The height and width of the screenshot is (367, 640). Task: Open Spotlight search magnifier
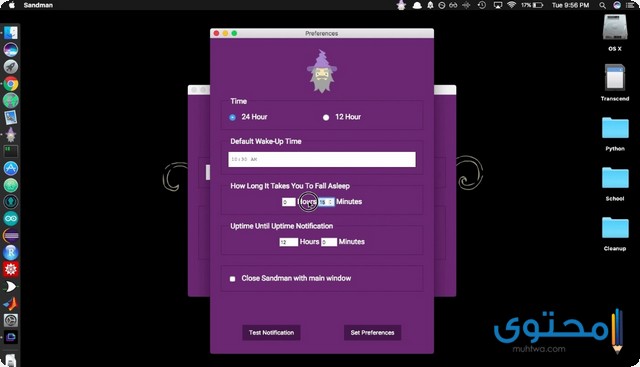pyautogui.click(x=602, y=5)
